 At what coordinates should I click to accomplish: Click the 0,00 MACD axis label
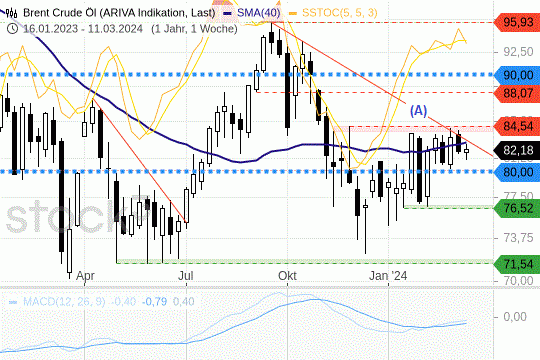(515, 317)
